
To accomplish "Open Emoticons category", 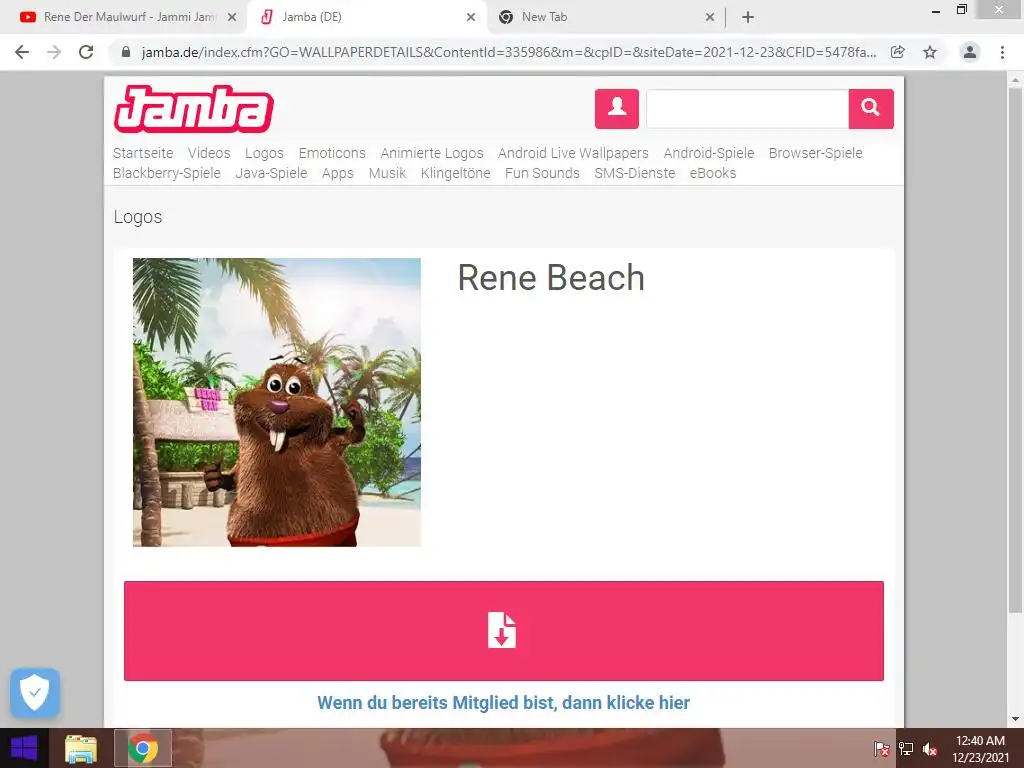I will (x=332, y=153).
